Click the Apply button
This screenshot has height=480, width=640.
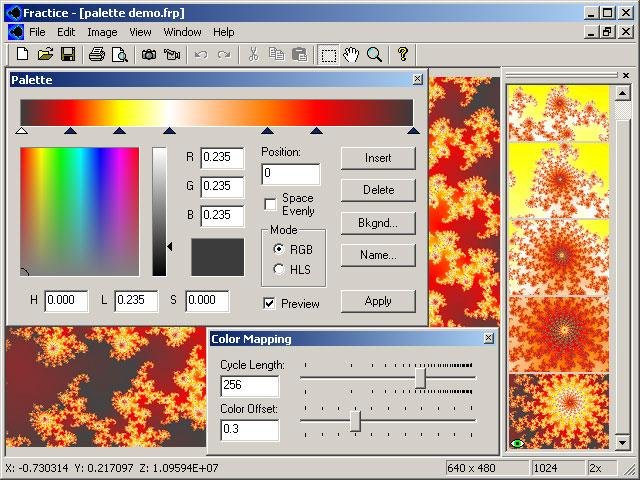click(x=378, y=301)
